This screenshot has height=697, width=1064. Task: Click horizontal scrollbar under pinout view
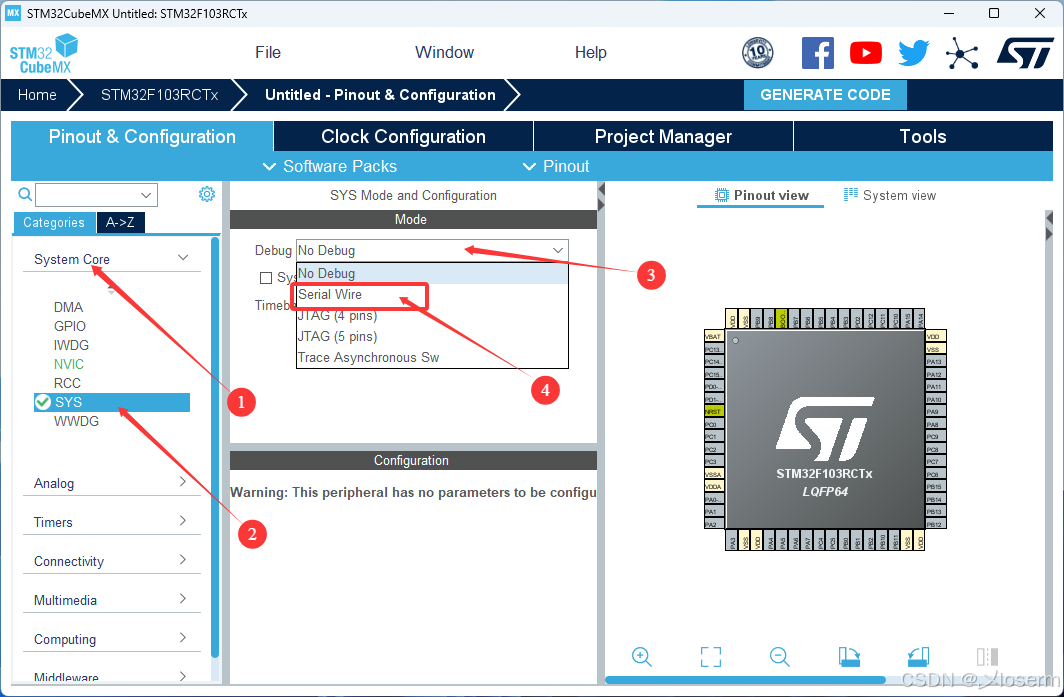tap(745, 679)
